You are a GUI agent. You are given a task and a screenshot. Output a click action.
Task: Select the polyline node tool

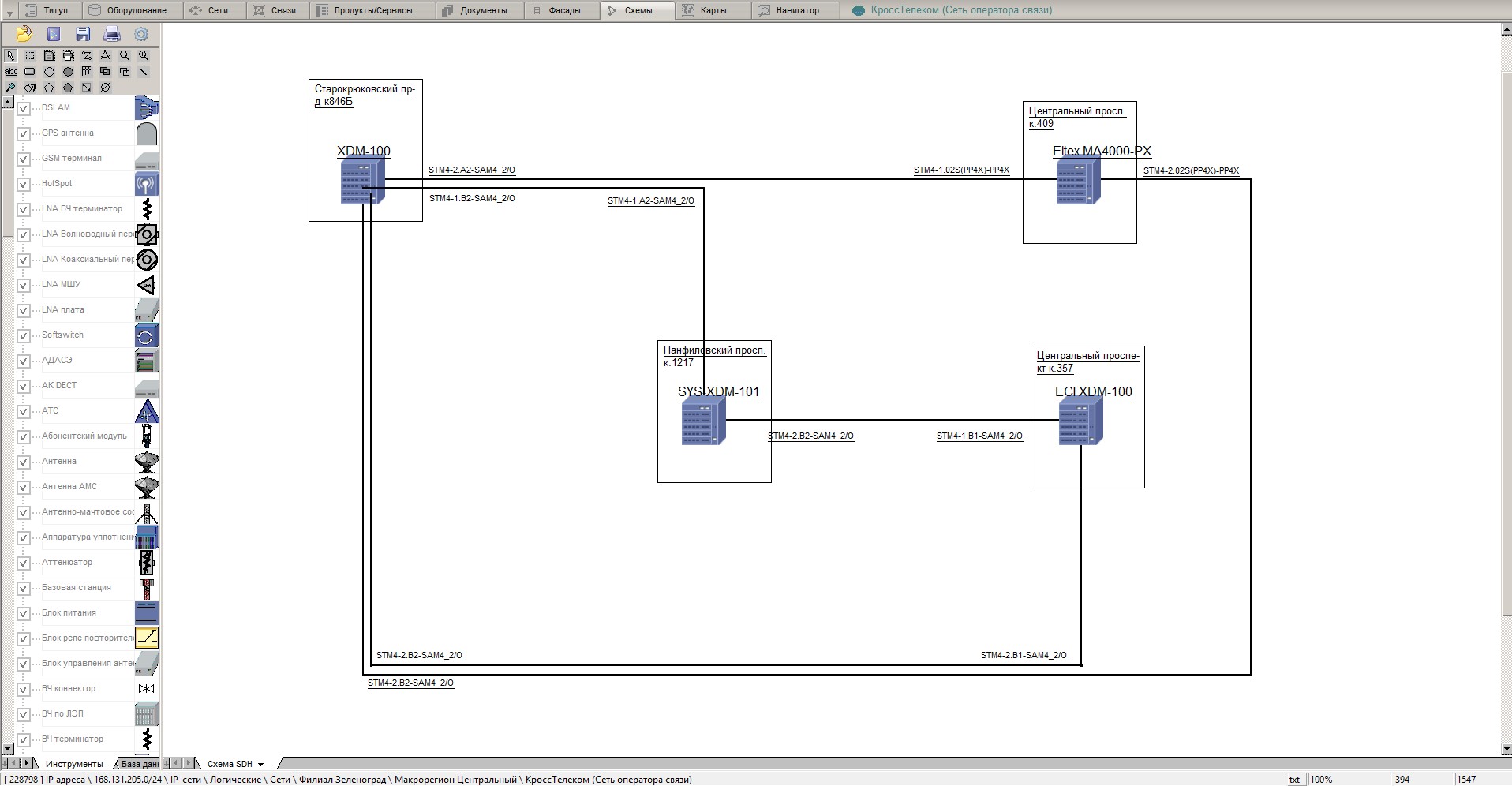tap(105, 56)
